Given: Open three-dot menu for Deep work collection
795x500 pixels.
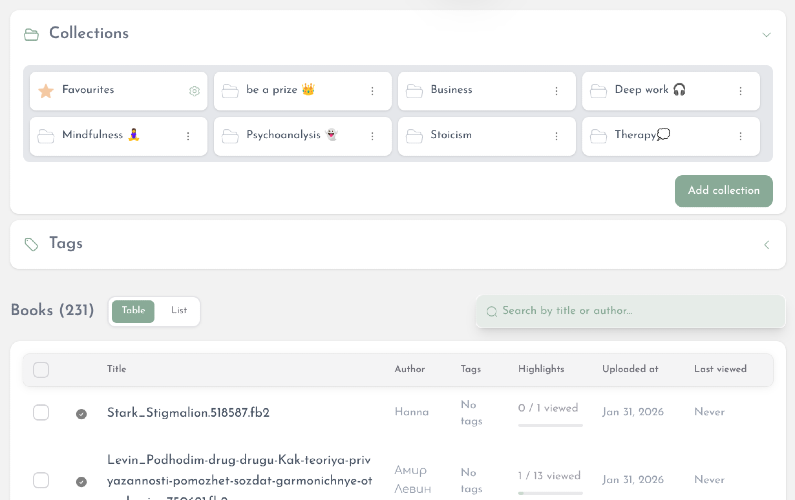Looking at the screenshot, I should click(740, 91).
